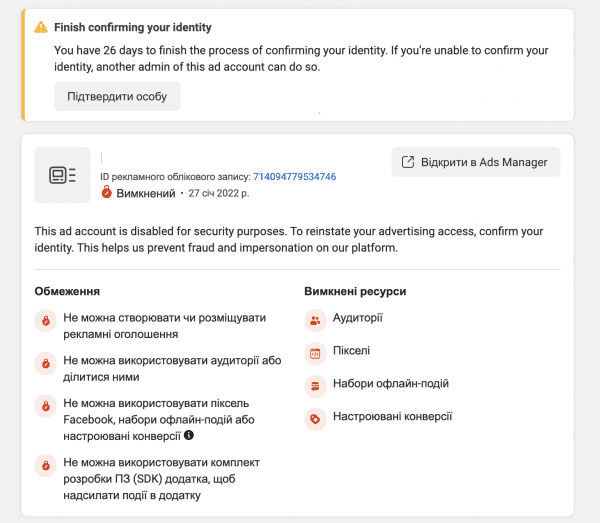Open Відкрити в Ads Manager button
600x523 pixels.
point(476,162)
